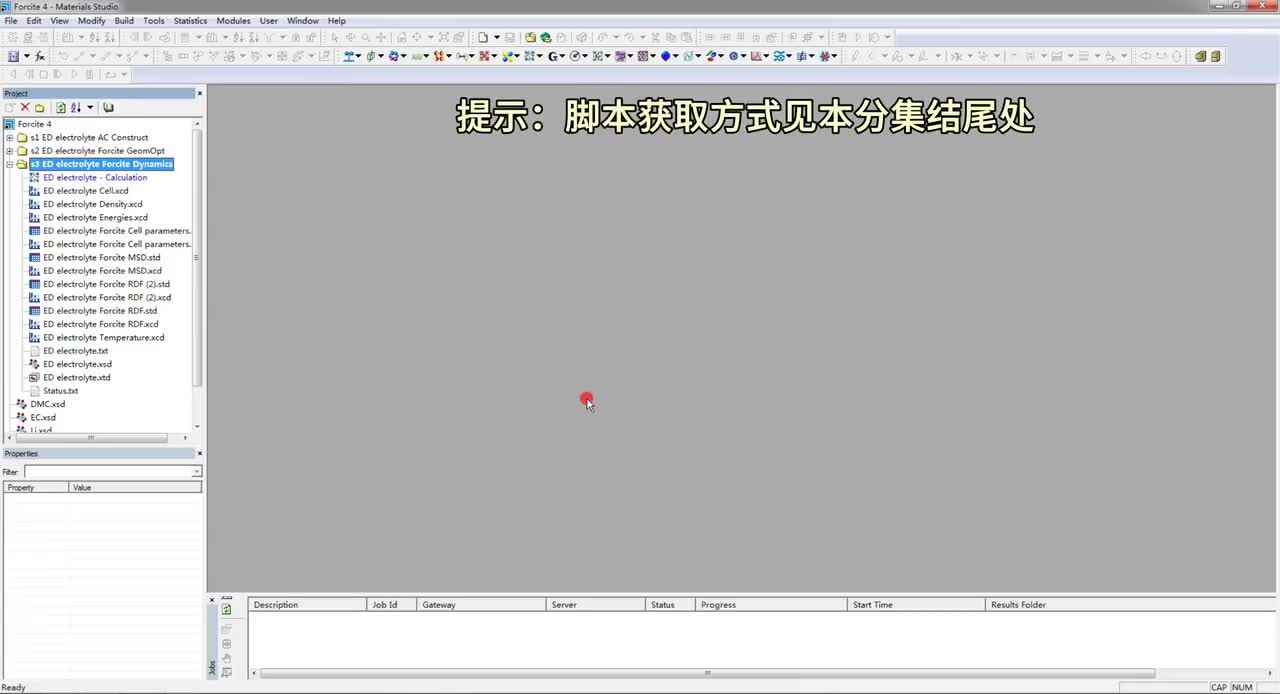Select ED electrolyte.xsd structure file
Viewport: 1280px width, 694px height.
tap(77, 364)
